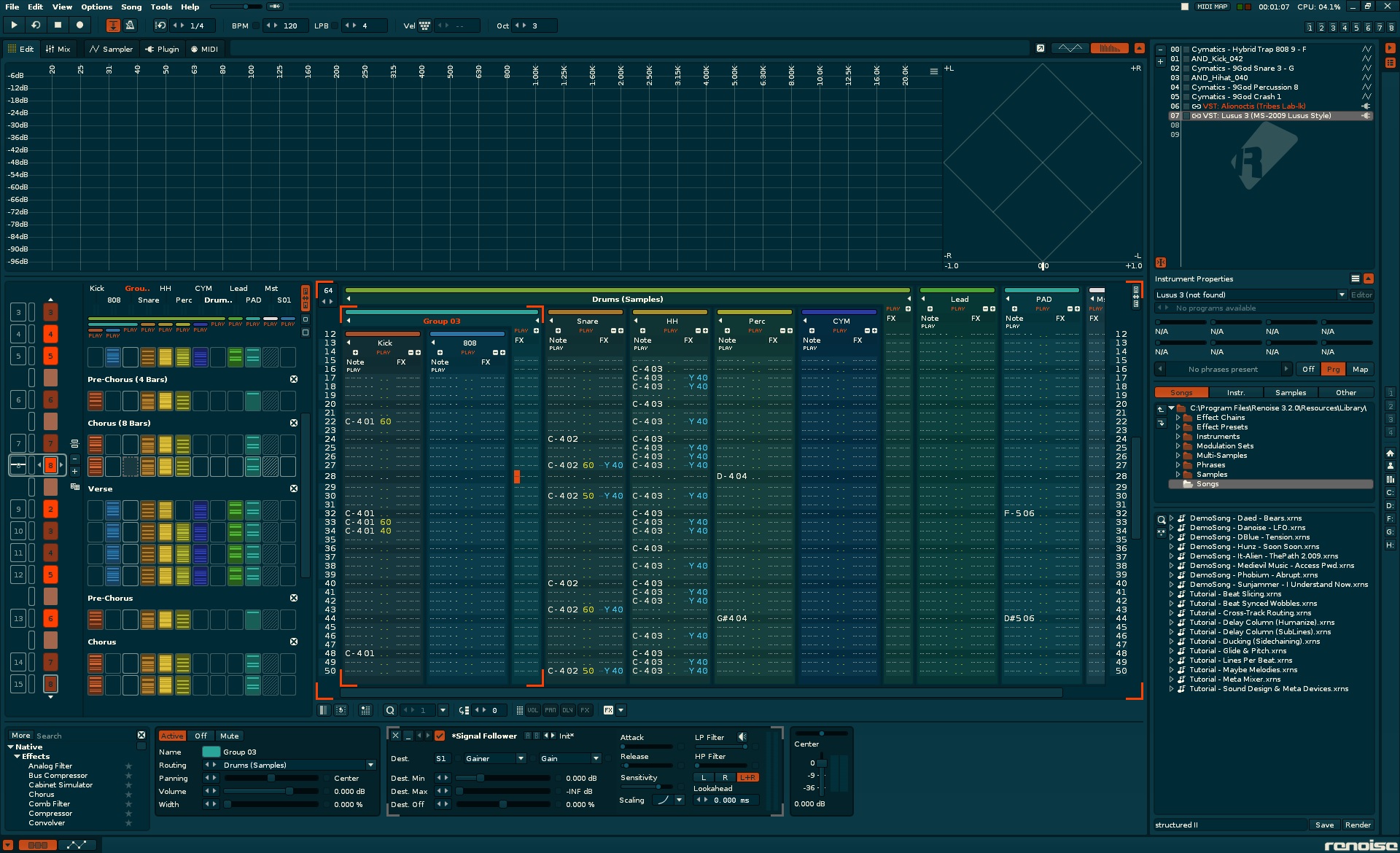Image resolution: width=1400 pixels, height=853 pixels.
Task: Enable the Signal Follower checkbox
Action: pos(440,736)
